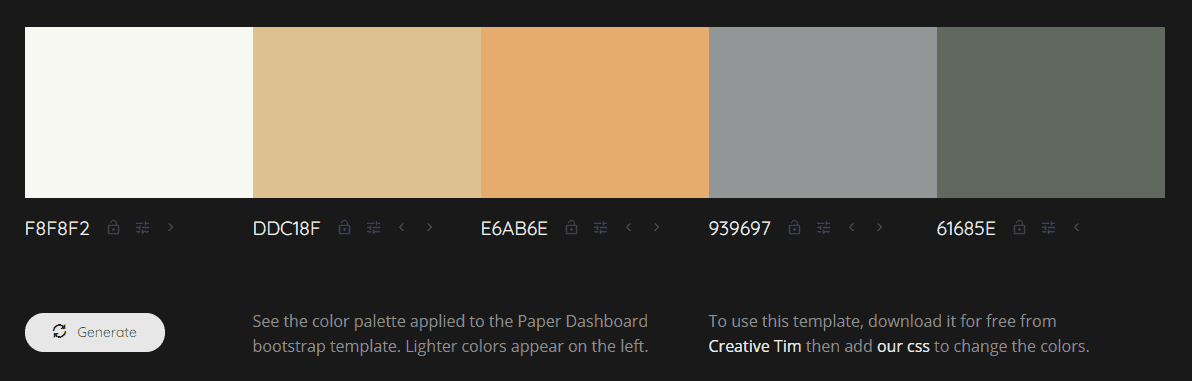
Task: Lock the E6AB6E color
Action: click(572, 227)
